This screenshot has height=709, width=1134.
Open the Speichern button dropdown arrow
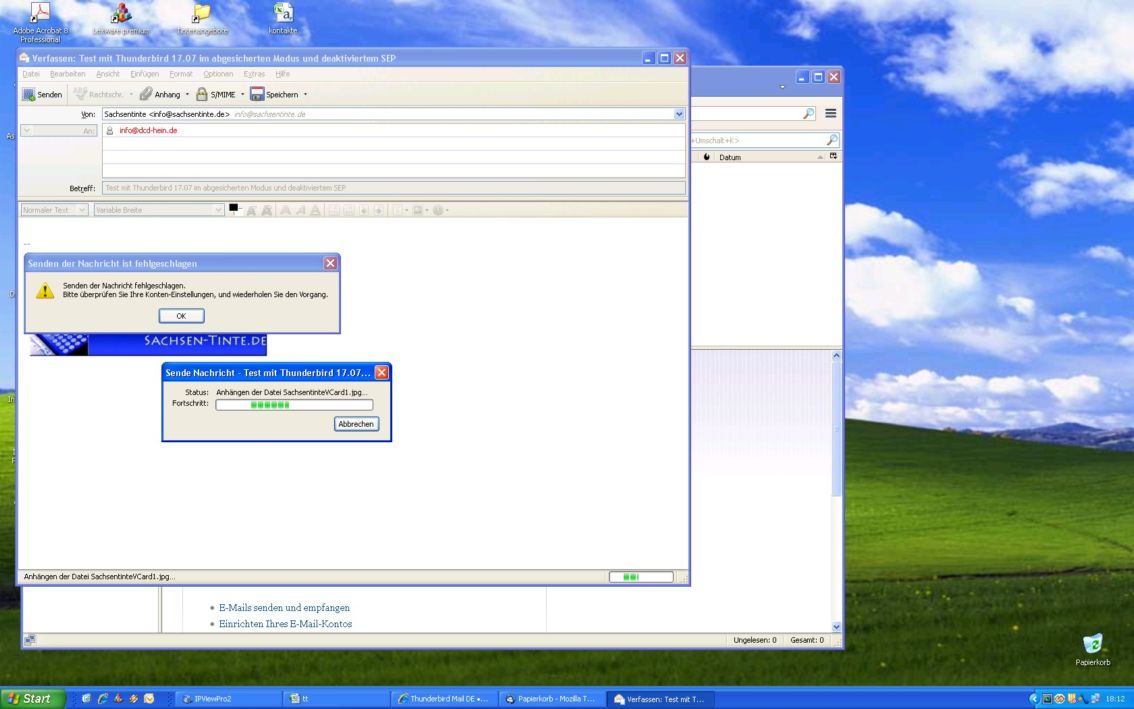[x=305, y=95]
